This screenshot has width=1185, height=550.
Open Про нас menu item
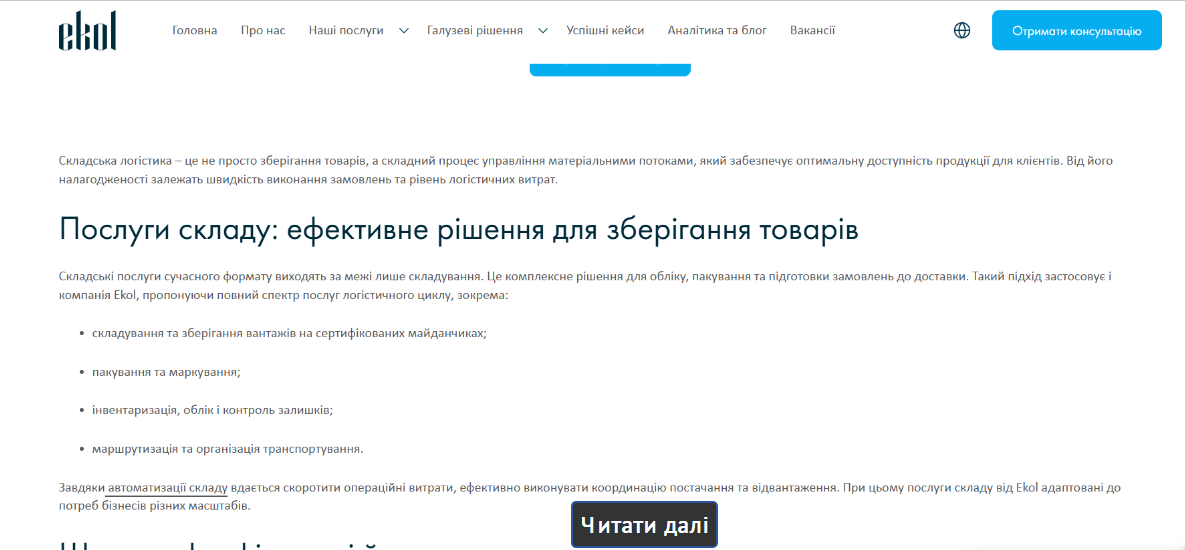263,30
